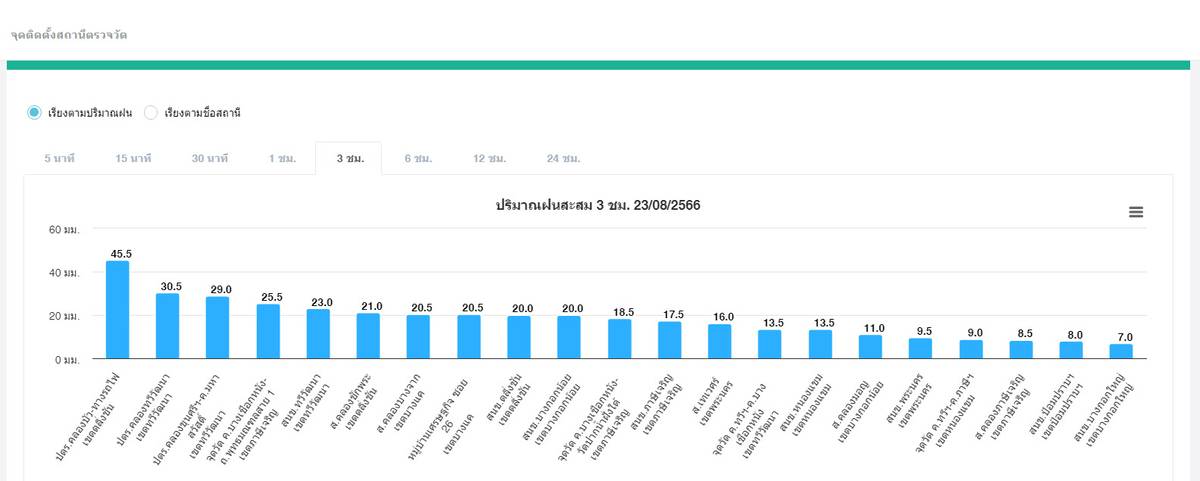
Task: Open the chart context menu (hamburger icon)
Action: click(1136, 212)
